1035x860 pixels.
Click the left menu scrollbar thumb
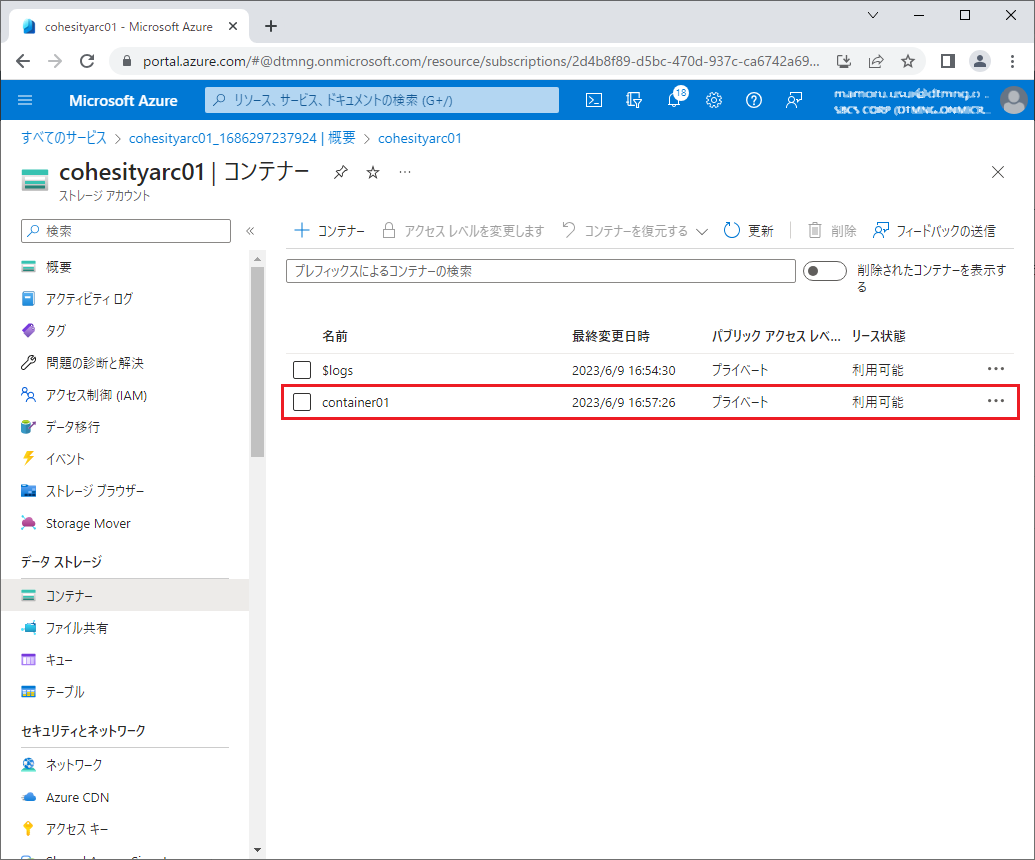pos(257,362)
